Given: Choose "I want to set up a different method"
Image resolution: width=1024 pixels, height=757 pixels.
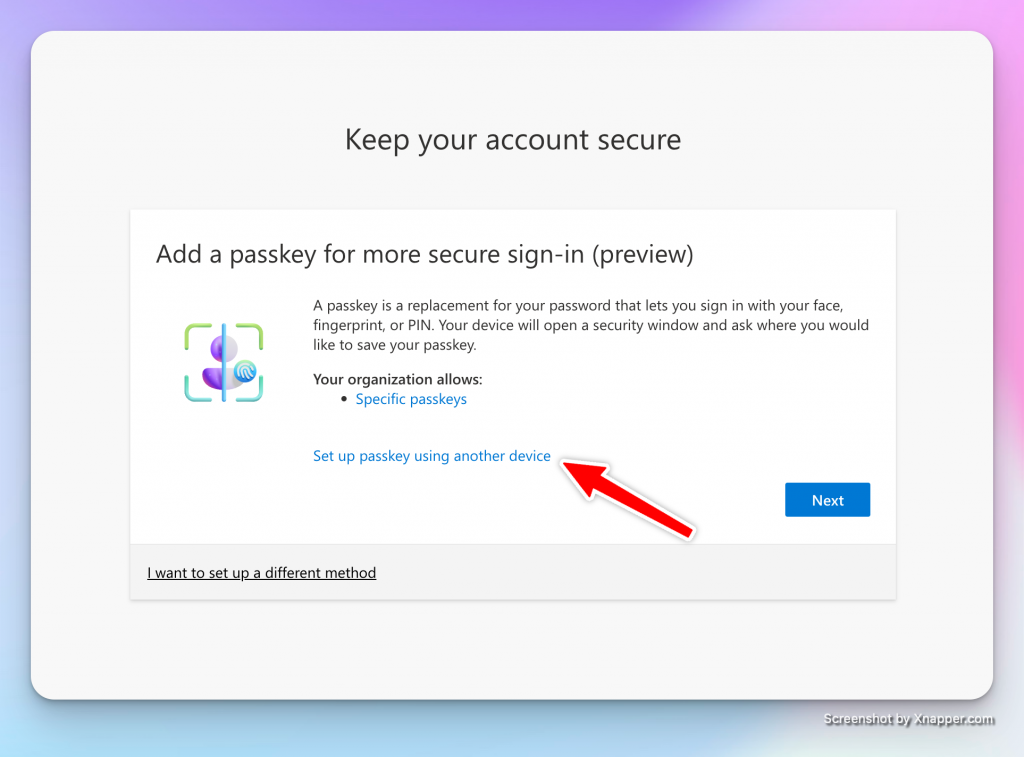Looking at the screenshot, I should [x=261, y=573].
